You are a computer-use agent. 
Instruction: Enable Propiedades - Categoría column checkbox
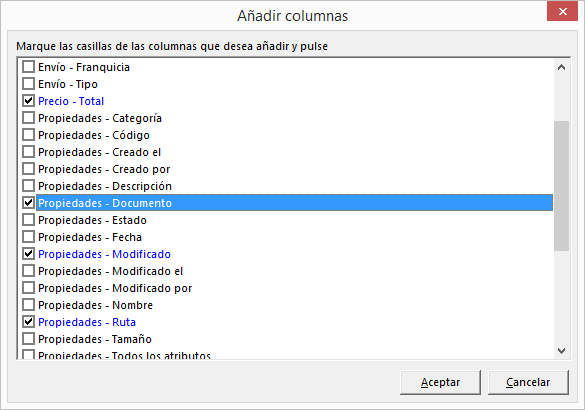pos(28,118)
